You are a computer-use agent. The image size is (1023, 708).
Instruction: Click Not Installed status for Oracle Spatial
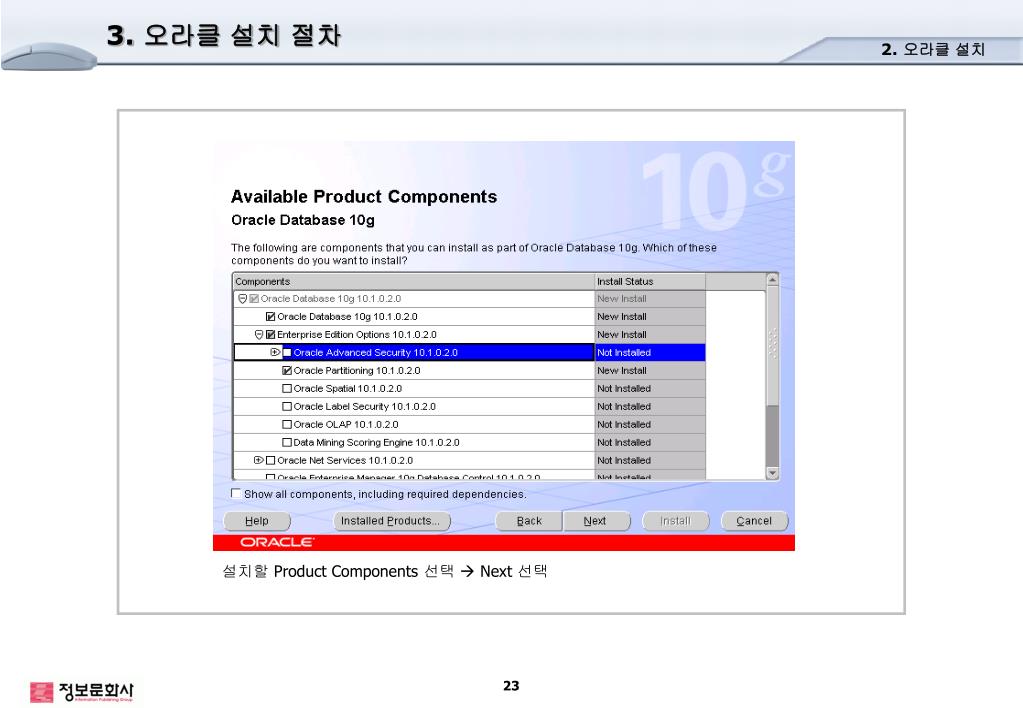coord(650,388)
